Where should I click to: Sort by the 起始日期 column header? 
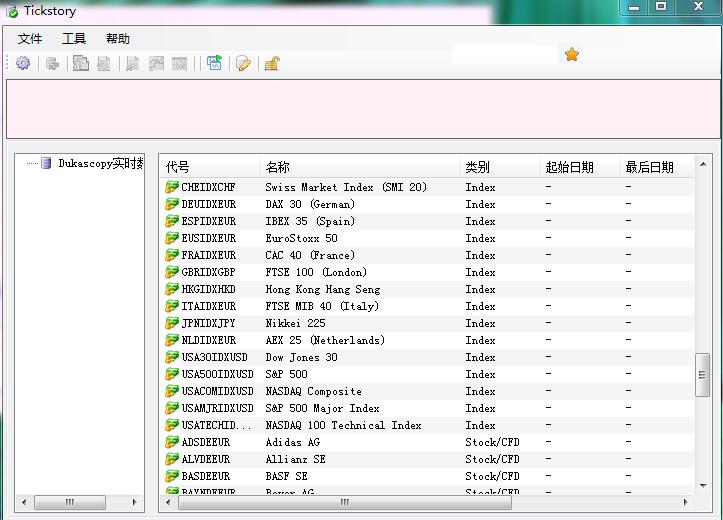pyautogui.click(x=579, y=167)
